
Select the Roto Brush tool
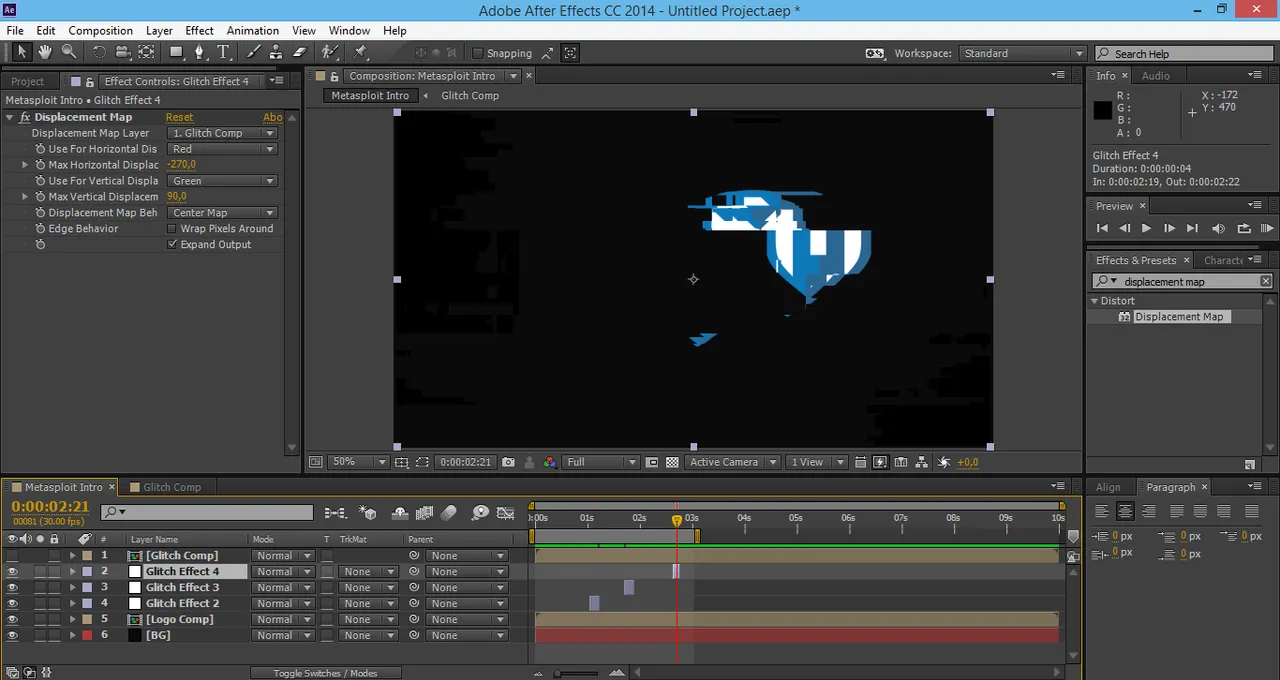click(330, 52)
